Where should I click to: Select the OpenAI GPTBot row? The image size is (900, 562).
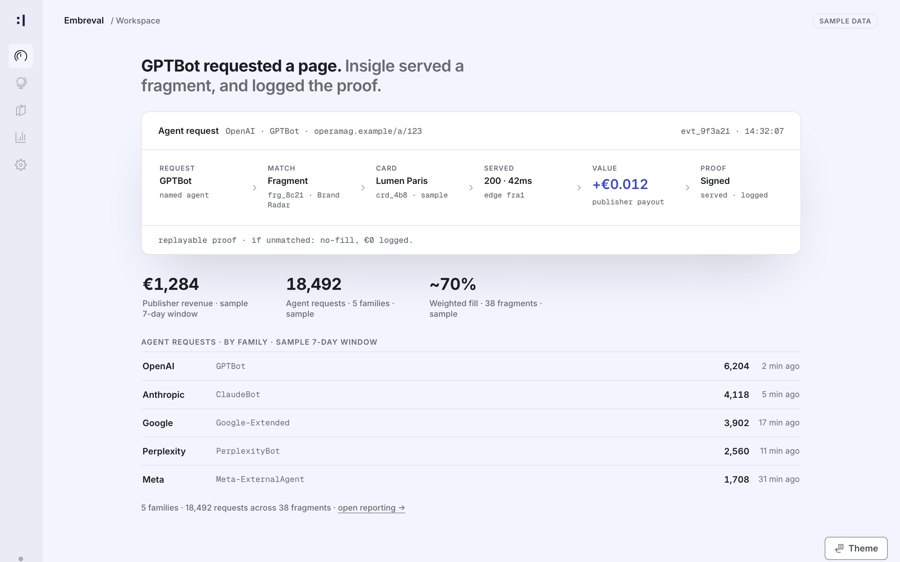(x=471, y=366)
